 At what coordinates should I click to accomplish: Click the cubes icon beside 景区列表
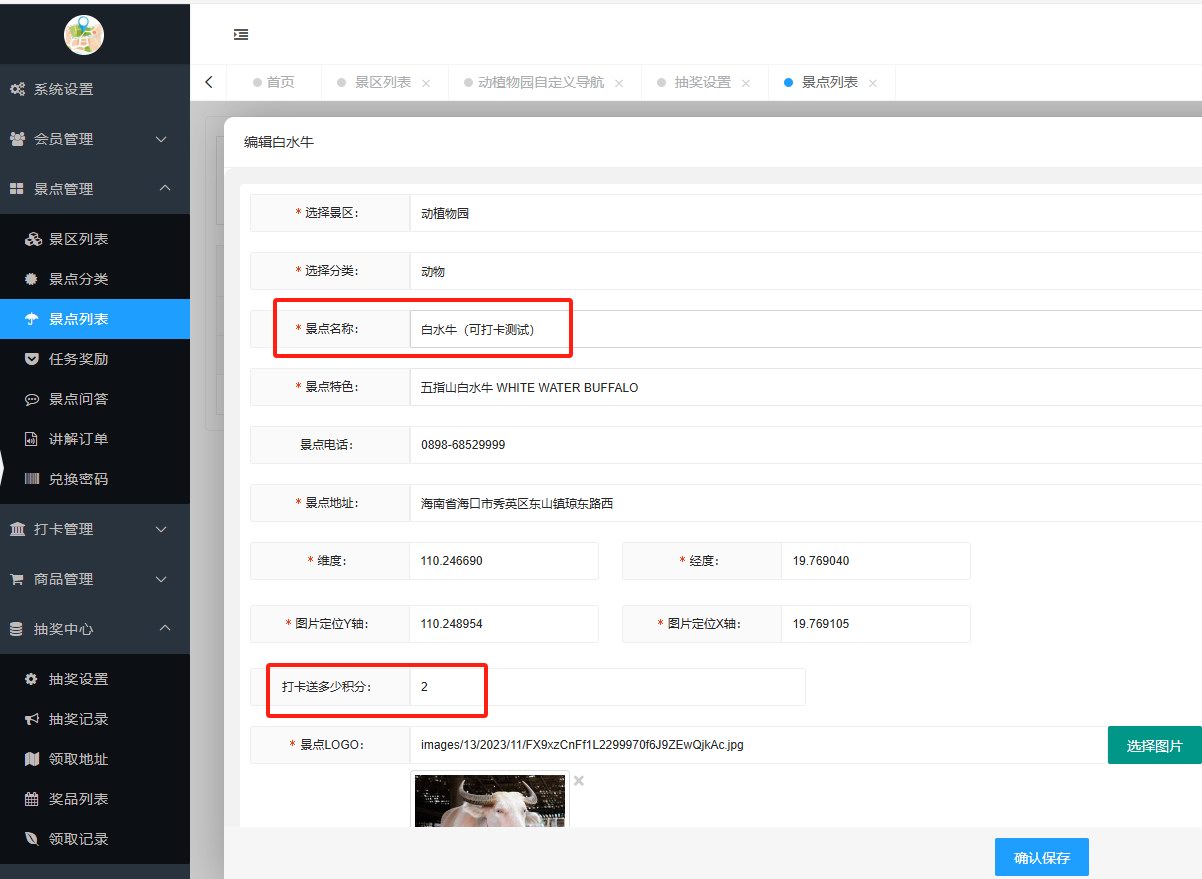coord(32,239)
